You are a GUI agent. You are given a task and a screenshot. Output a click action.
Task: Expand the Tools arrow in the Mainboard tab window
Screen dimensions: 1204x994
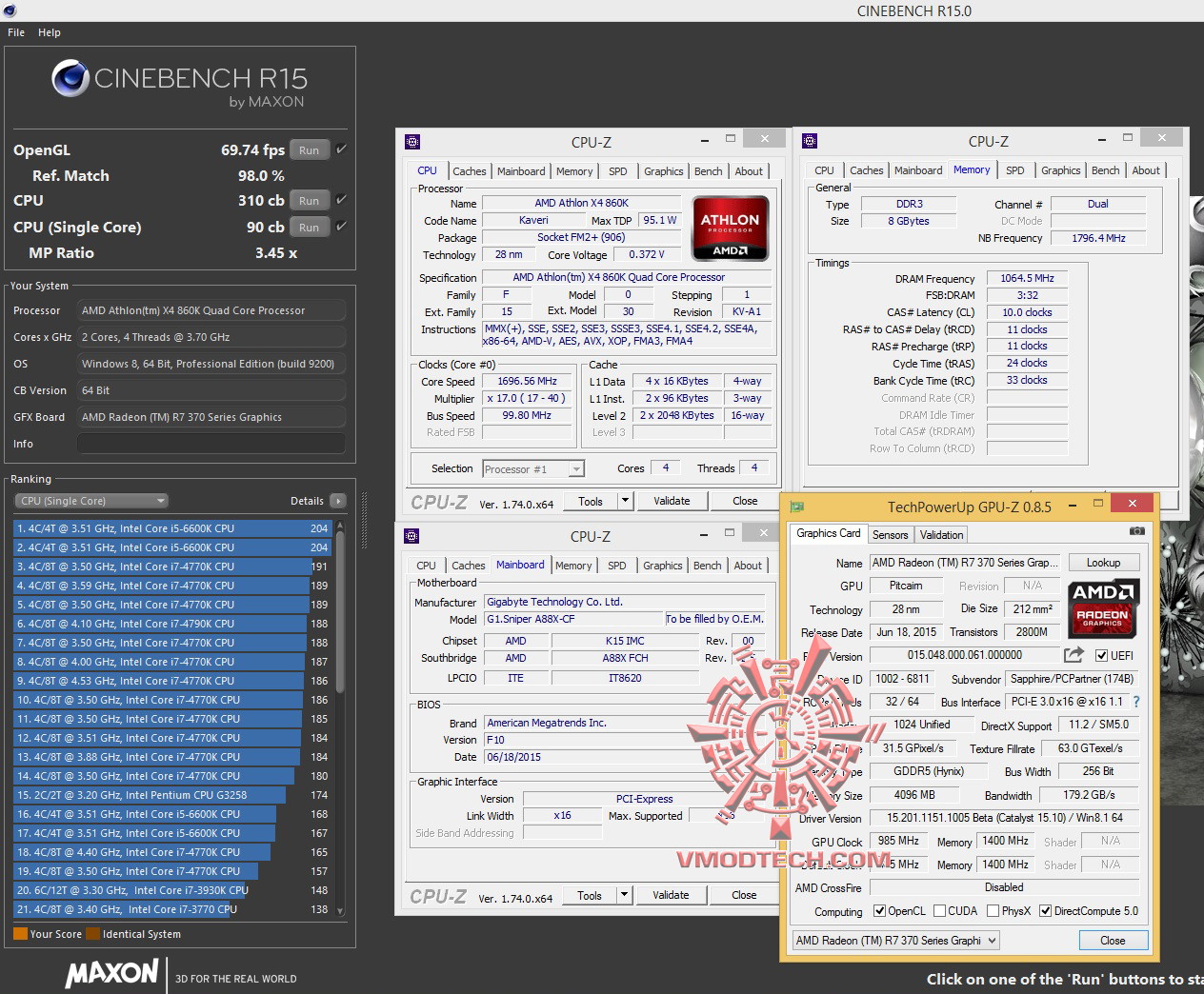pos(624,895)
